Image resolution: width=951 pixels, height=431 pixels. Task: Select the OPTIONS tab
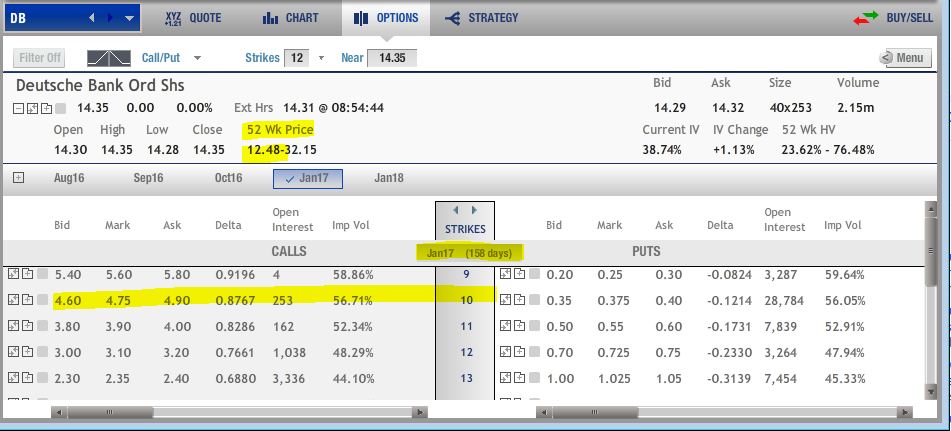386,18
